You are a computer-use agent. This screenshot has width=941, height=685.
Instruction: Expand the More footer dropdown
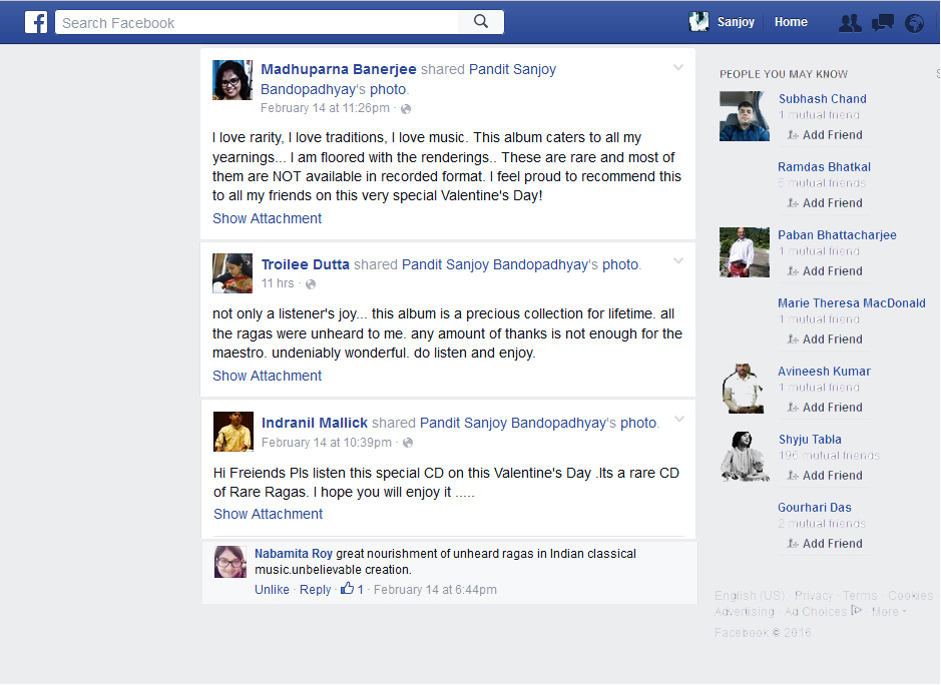[x=889, y=612]
